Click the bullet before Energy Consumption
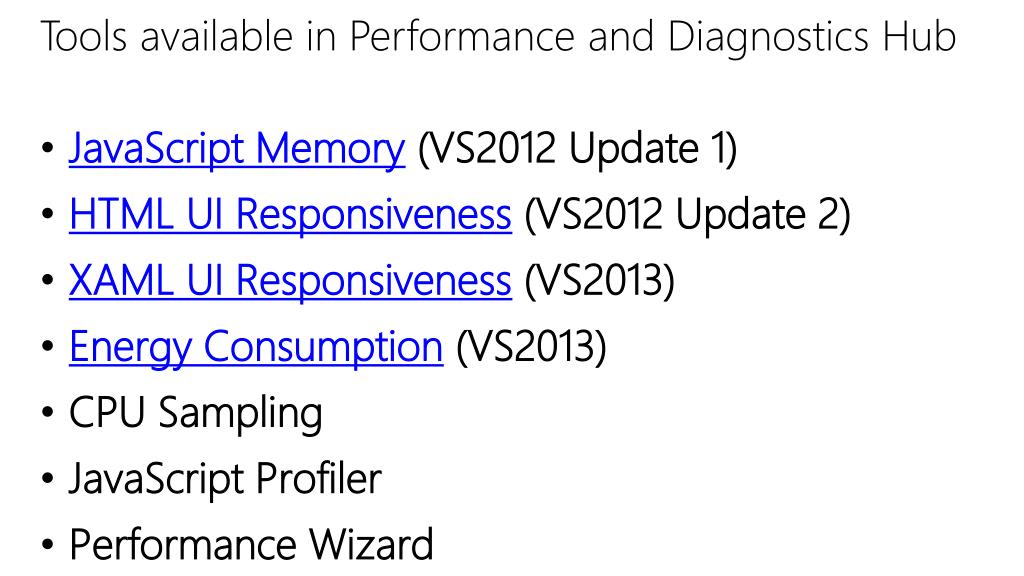The image size is (1024, 576). point(47,346)
